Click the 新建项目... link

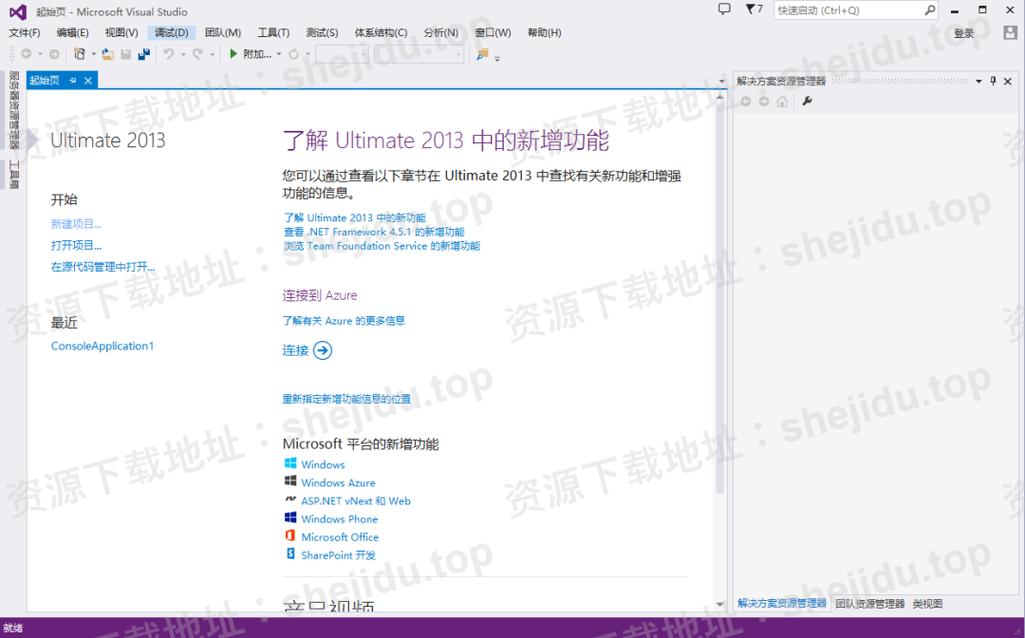pos(76,224)
